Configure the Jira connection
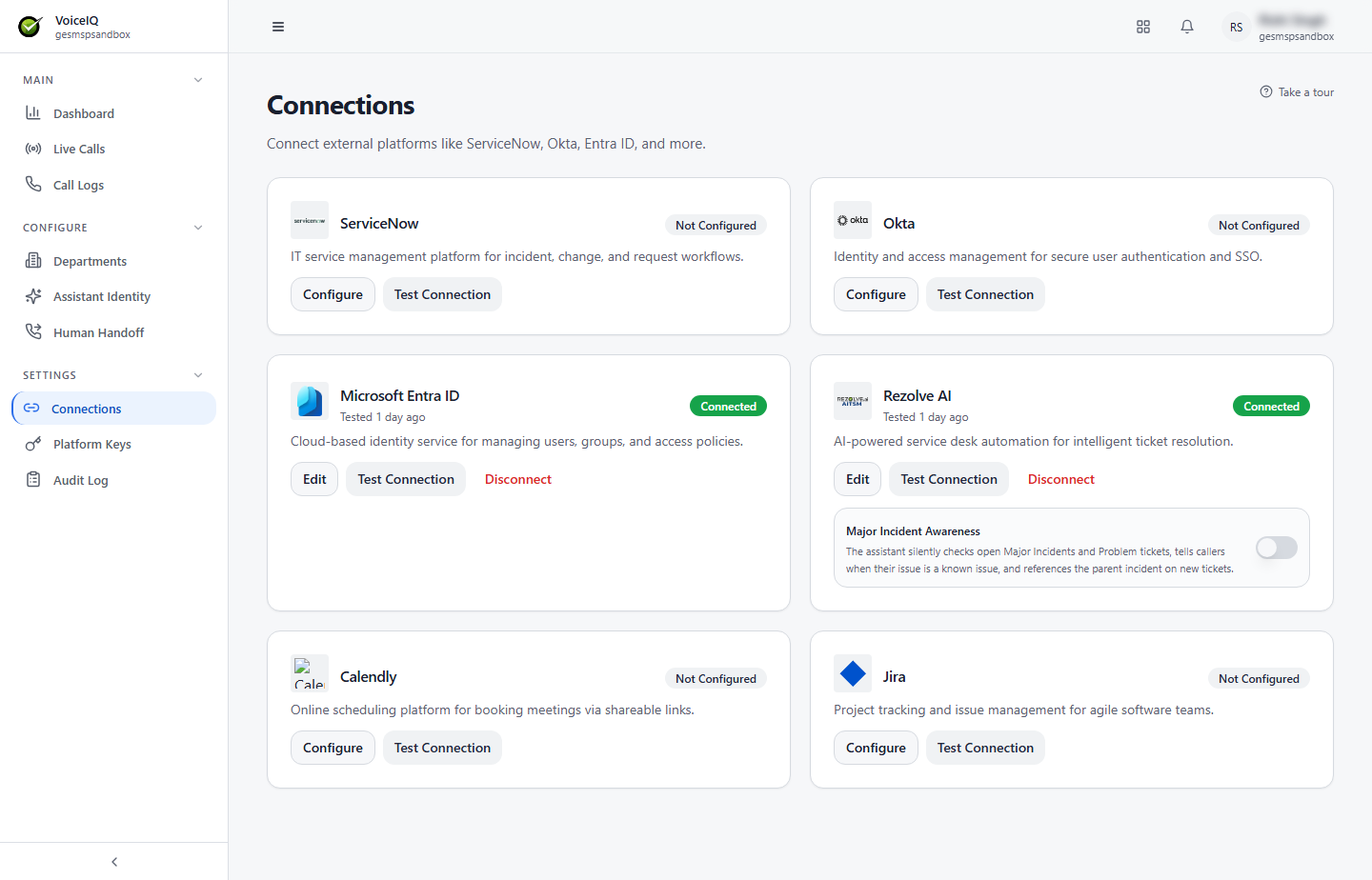This screenshot has width=1372, height=880. pyautogui.click(x=876, y=748)
